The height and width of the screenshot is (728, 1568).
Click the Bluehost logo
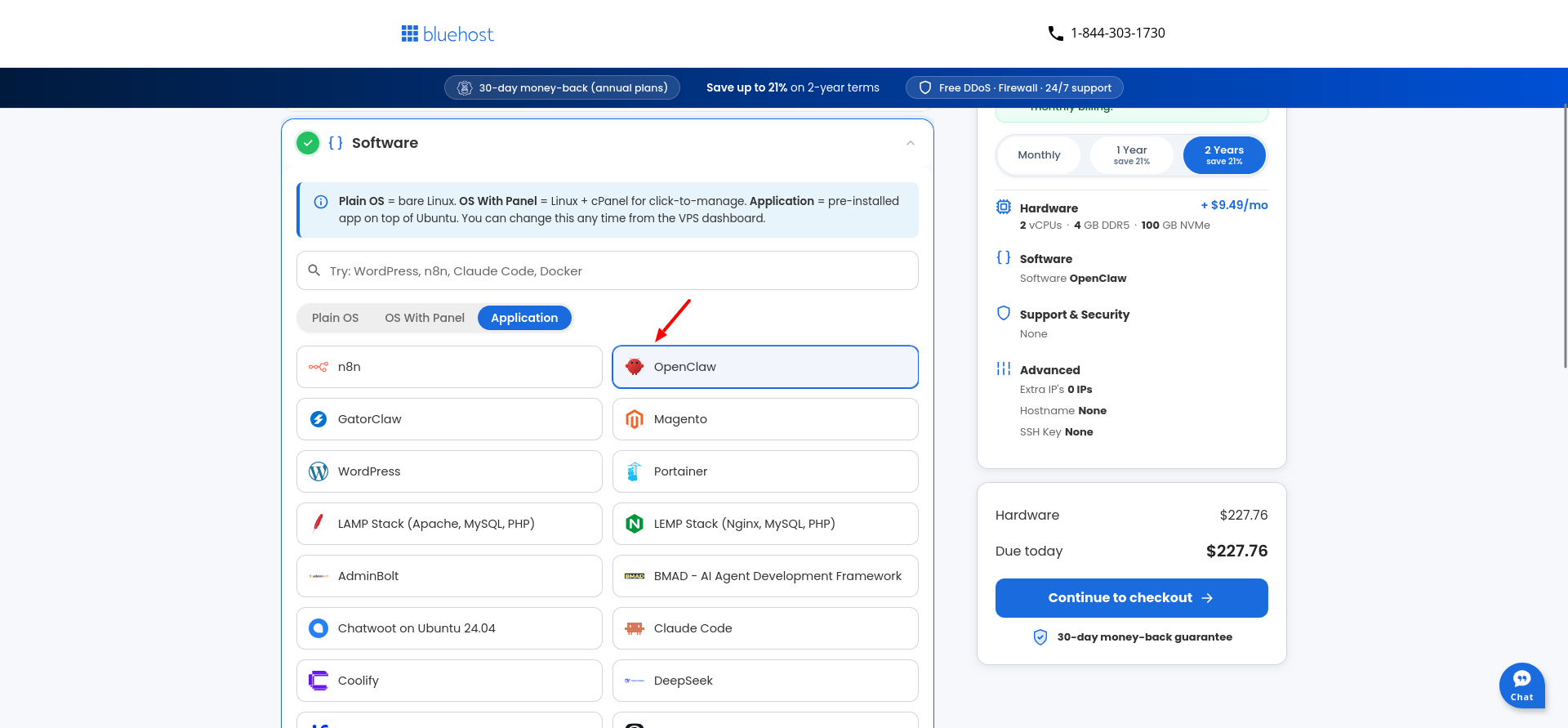click(448, 33)
